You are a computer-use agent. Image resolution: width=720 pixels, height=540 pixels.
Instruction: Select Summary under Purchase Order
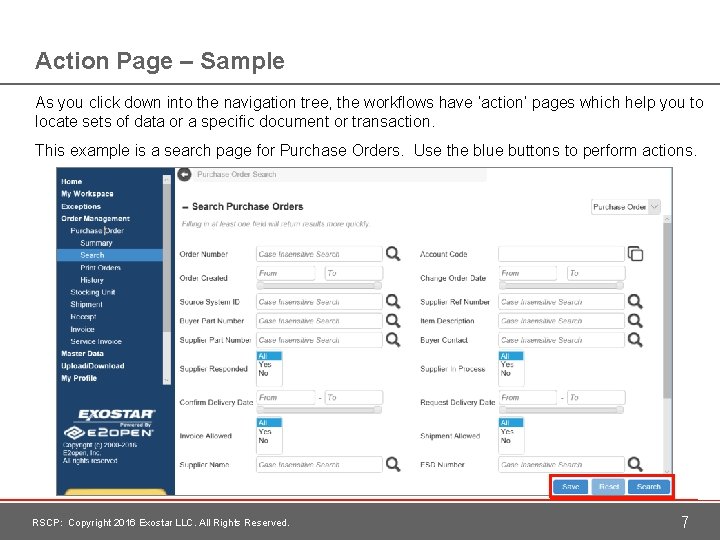tap(96, 243)
